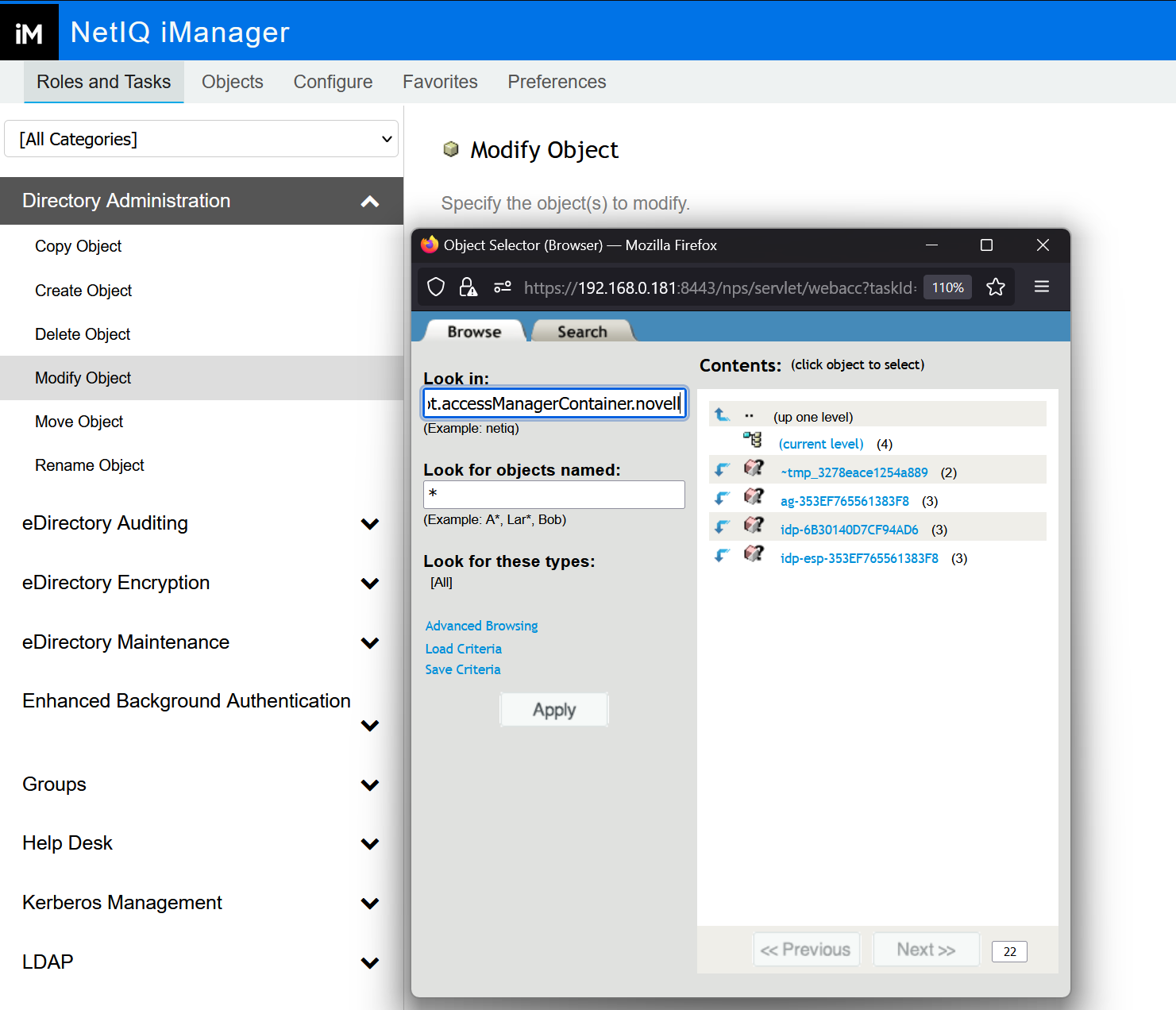This screenshot has width=1176, height=1010.
Task: Drill down arrow beside ag-353EF765561383F8
Action: 722,499
